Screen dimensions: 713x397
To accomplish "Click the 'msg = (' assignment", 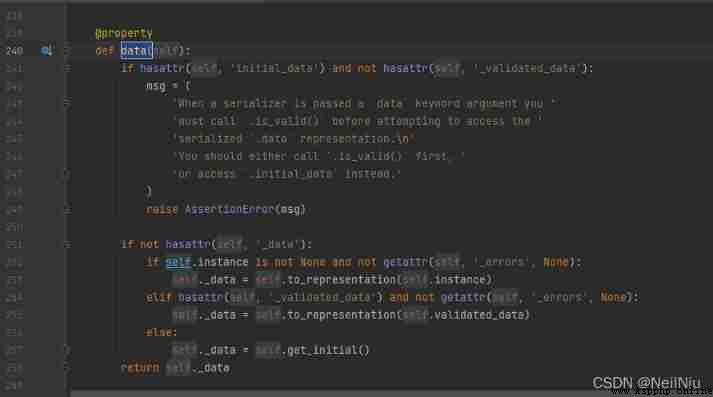I will tap(168, 86).
